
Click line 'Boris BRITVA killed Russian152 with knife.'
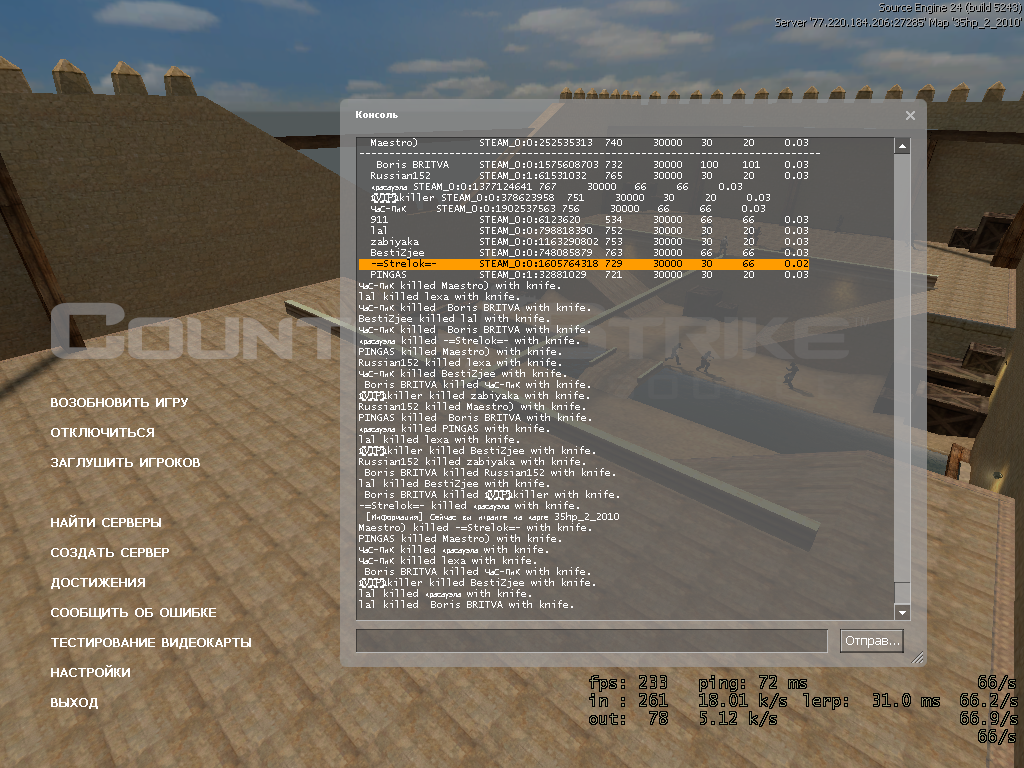tap(490, 472)
